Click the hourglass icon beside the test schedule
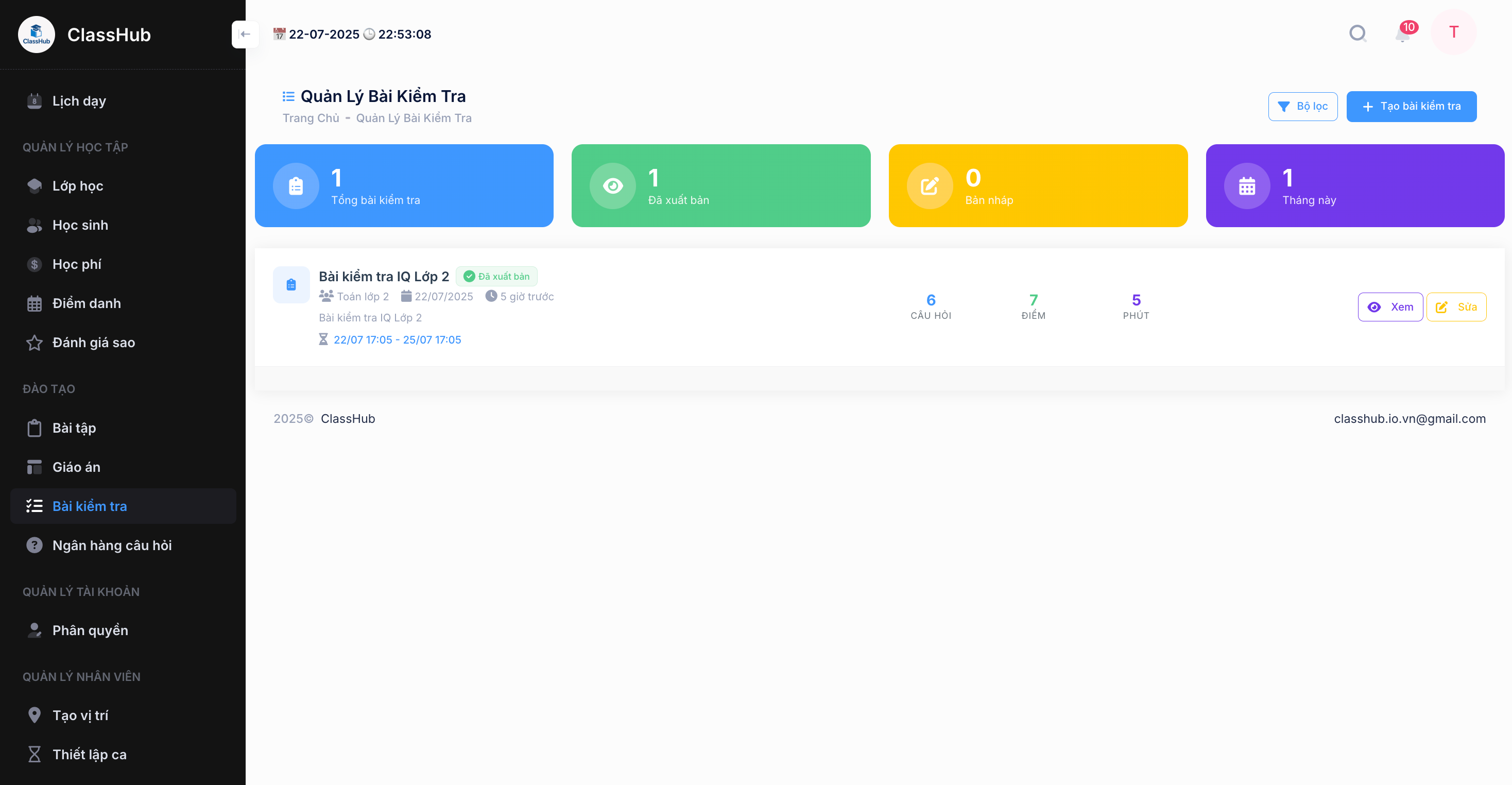Image resolution: width=1512 pixels, height=785 pixels. tap(323, 339)
